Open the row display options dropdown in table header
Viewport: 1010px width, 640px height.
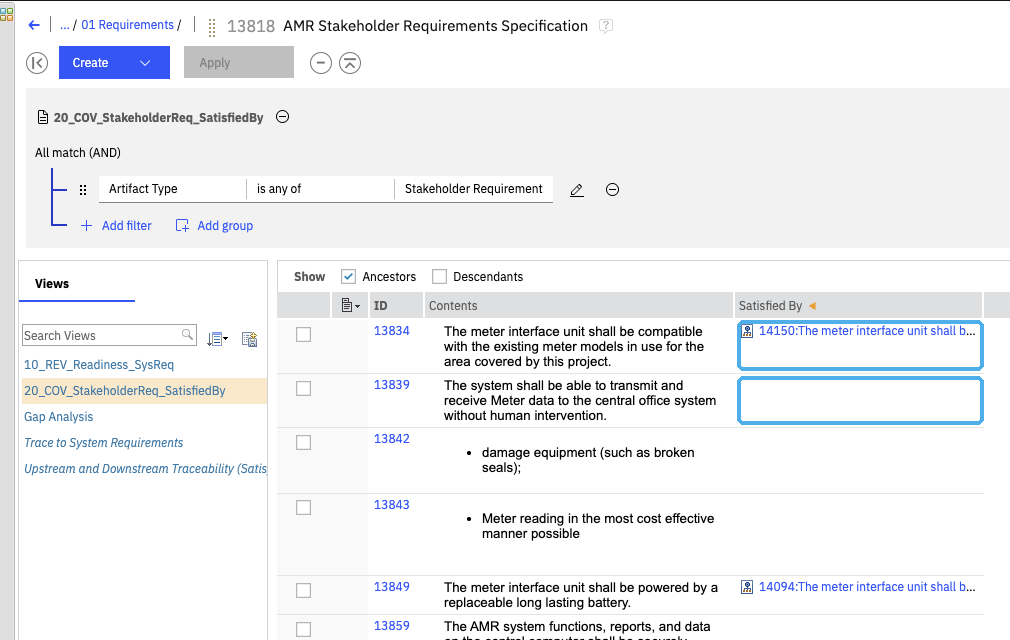[350, 306]
